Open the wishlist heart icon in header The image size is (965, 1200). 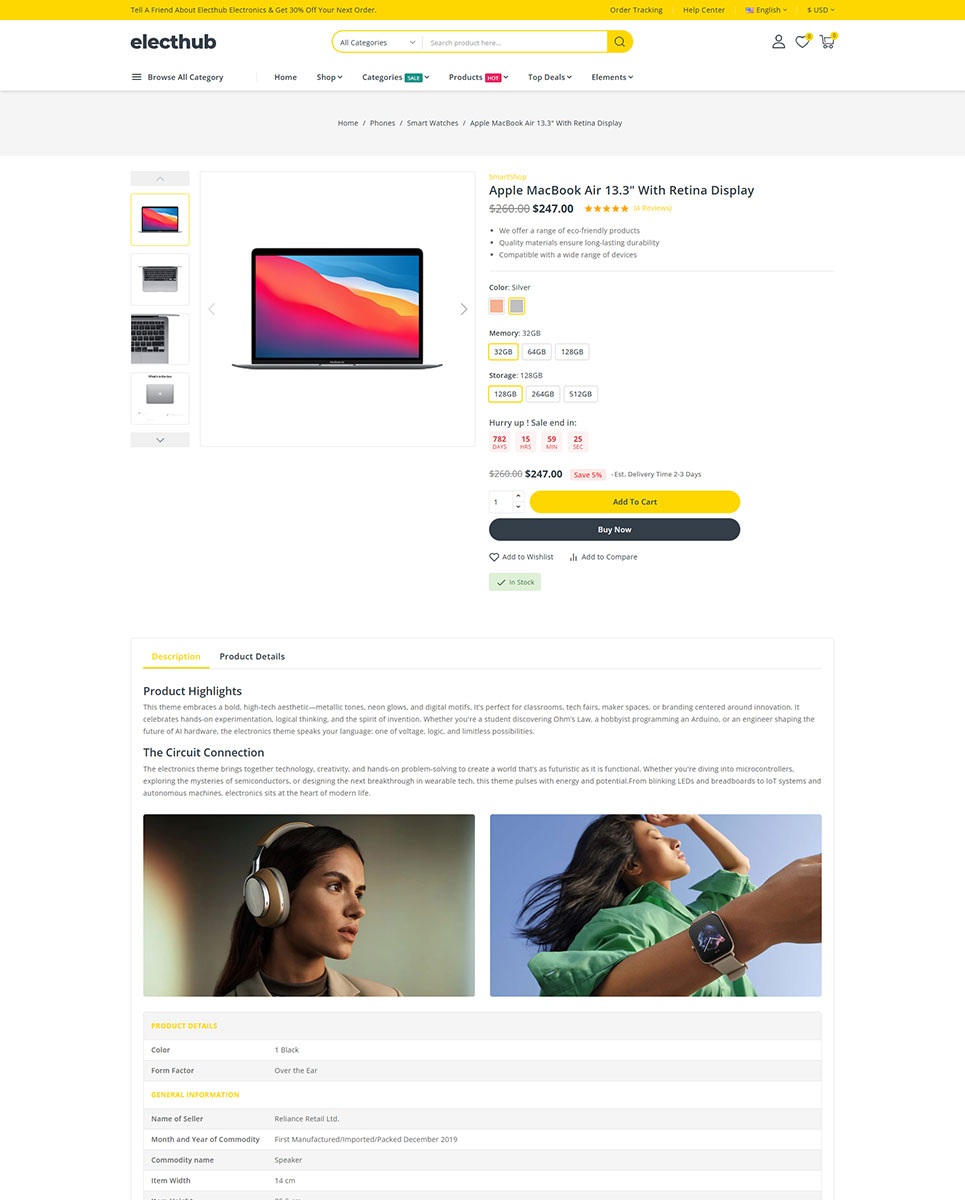[802, 42]
